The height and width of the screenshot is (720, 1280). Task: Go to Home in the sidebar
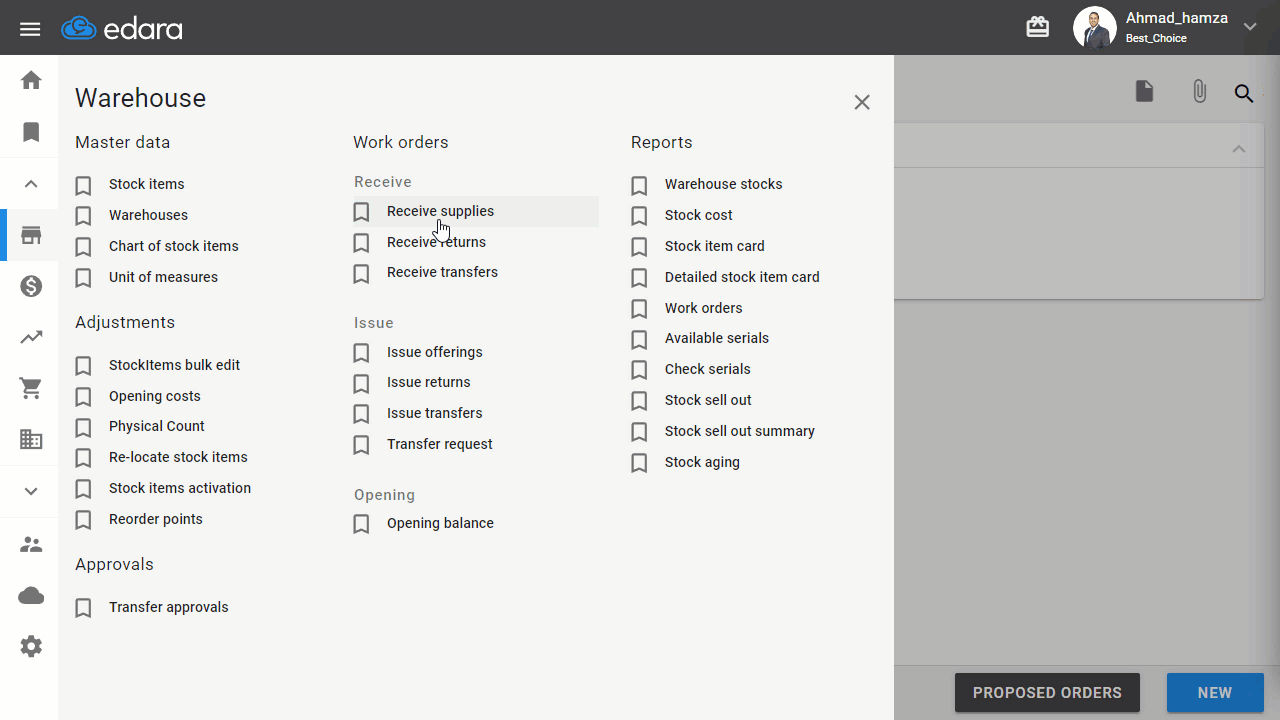pos(31,80)
